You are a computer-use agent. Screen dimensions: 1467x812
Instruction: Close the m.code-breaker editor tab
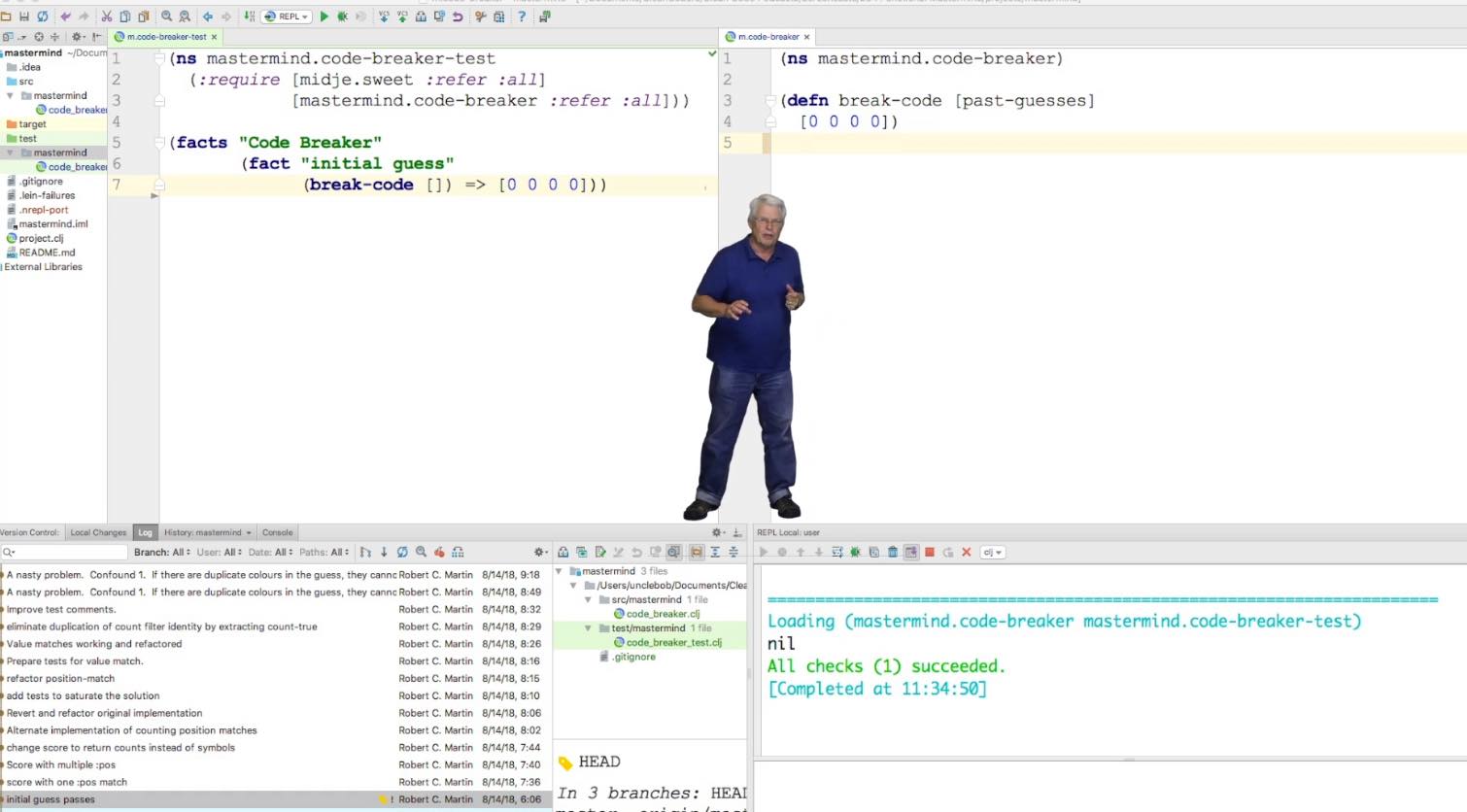806,37
